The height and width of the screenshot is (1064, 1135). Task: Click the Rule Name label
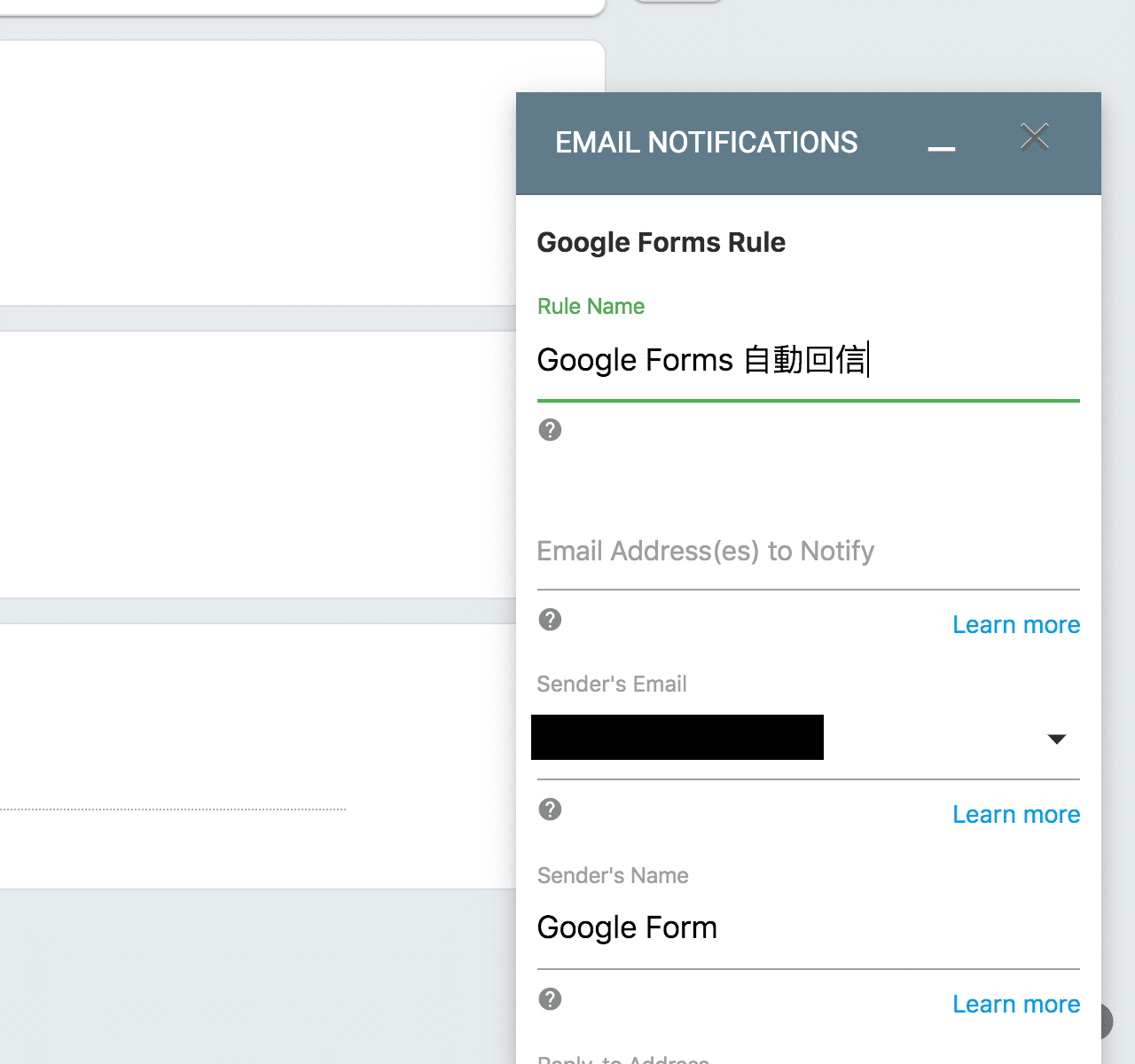pyautogui.click(x=591, y=307)
